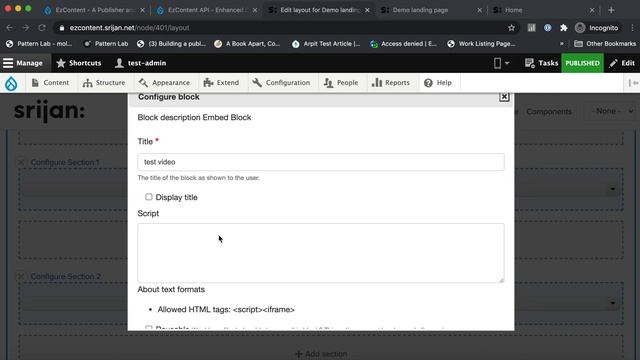640x360 pixels.
Task: Close the Edit layout browser tab
Action: [367, 10]
